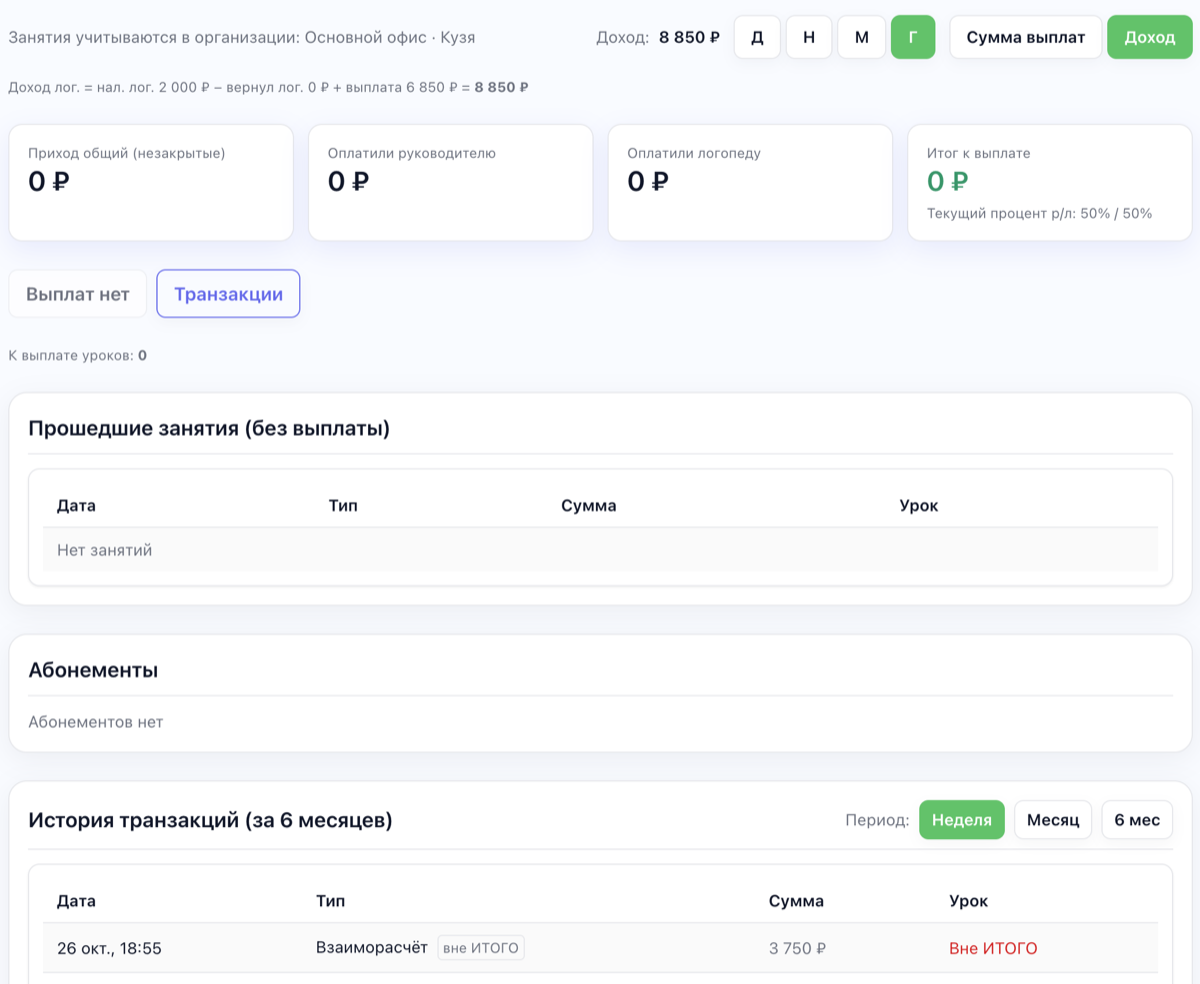Click the Приход общий (незакрытые) card

151,182
